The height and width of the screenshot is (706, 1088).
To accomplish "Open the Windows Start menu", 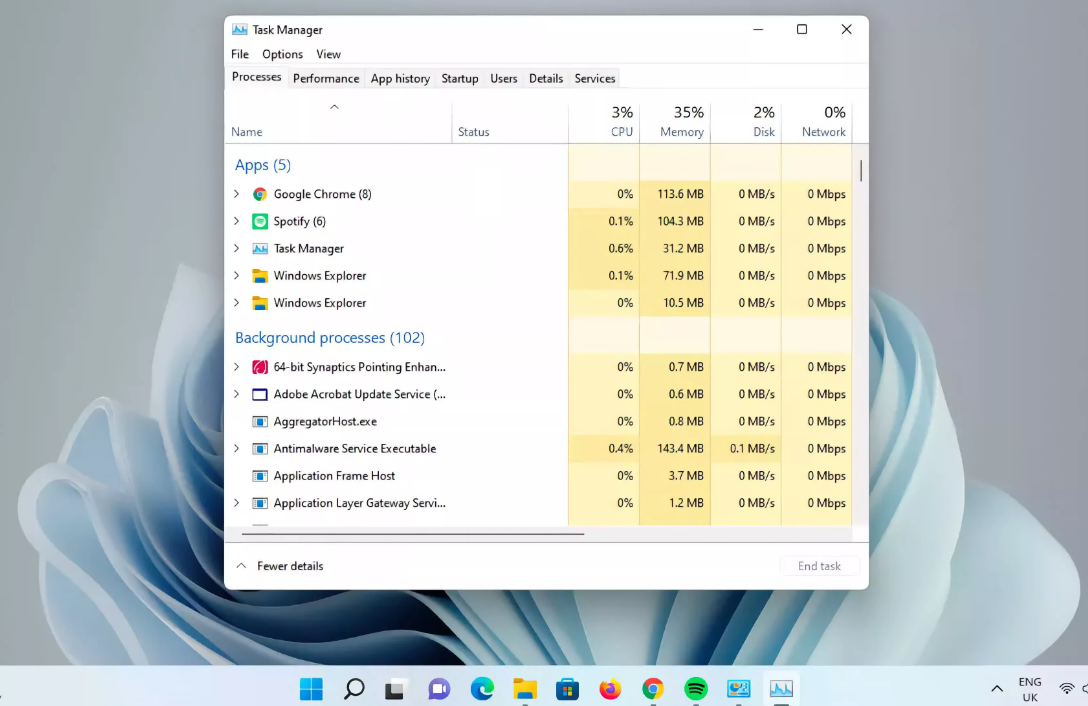I will coord(311,689).
